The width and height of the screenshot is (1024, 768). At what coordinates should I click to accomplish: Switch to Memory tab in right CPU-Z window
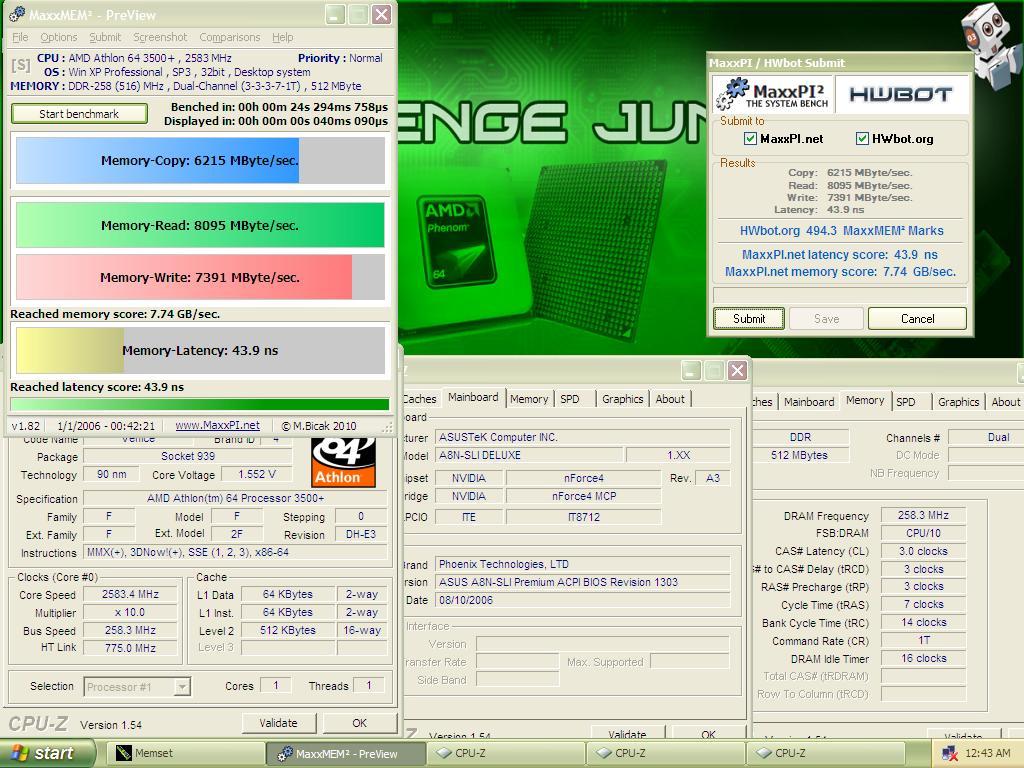(x=865, y=400)
